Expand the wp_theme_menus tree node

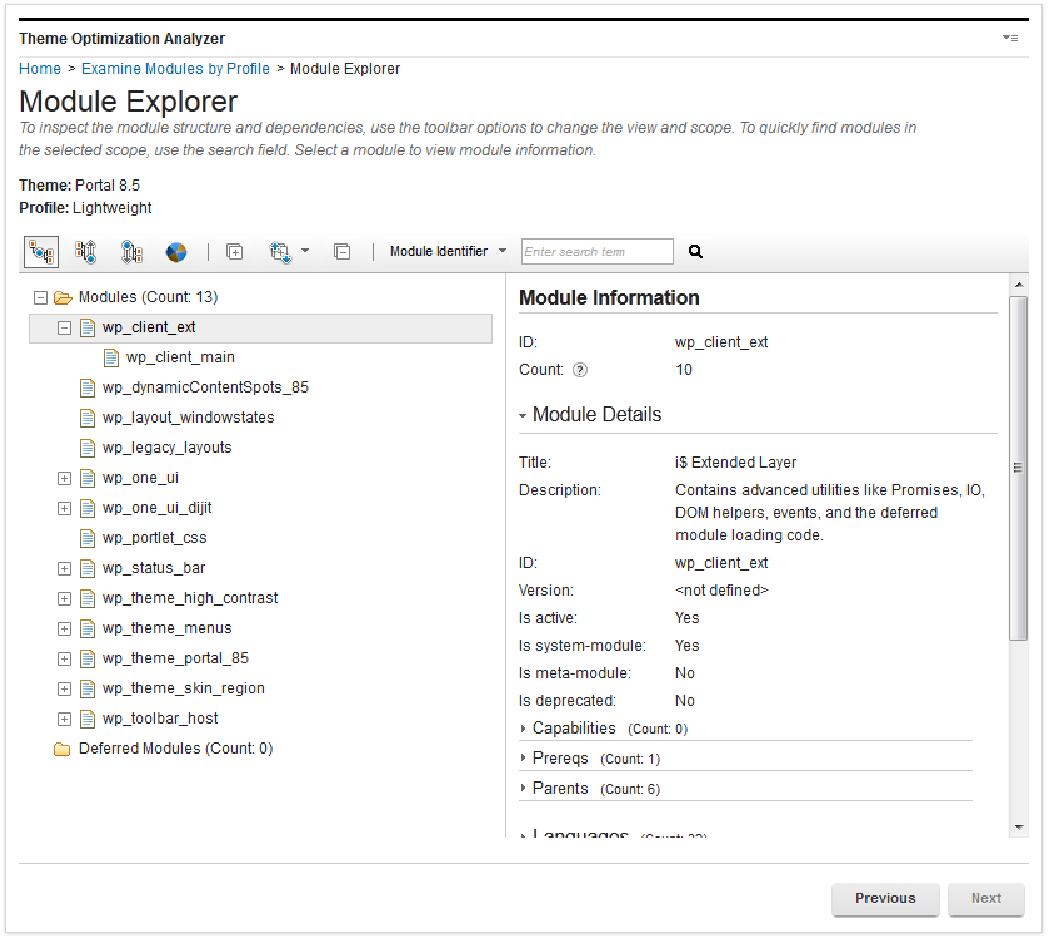point(64,627)
